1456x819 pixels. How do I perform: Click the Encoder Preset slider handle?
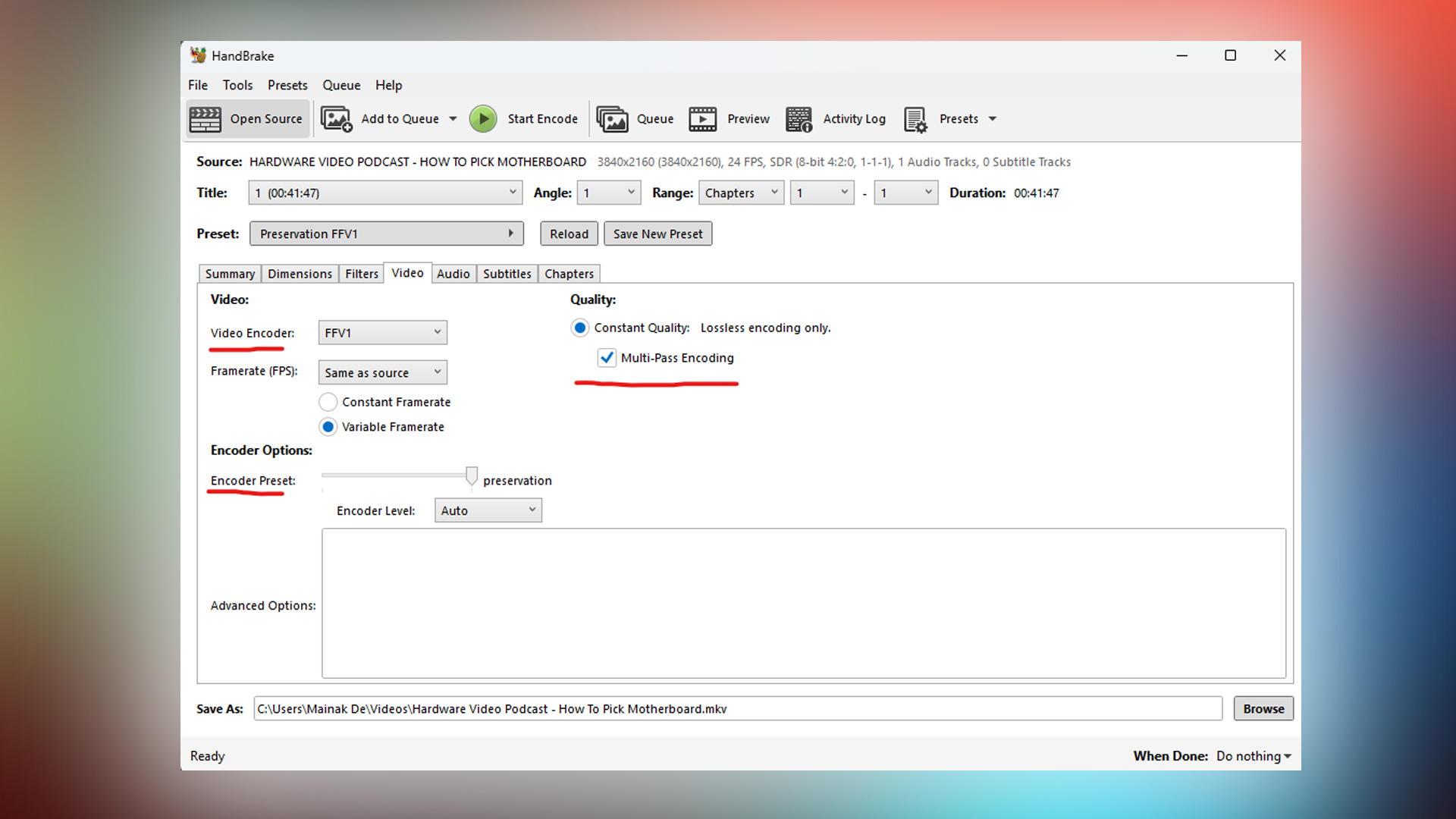[x=472, y=476]
